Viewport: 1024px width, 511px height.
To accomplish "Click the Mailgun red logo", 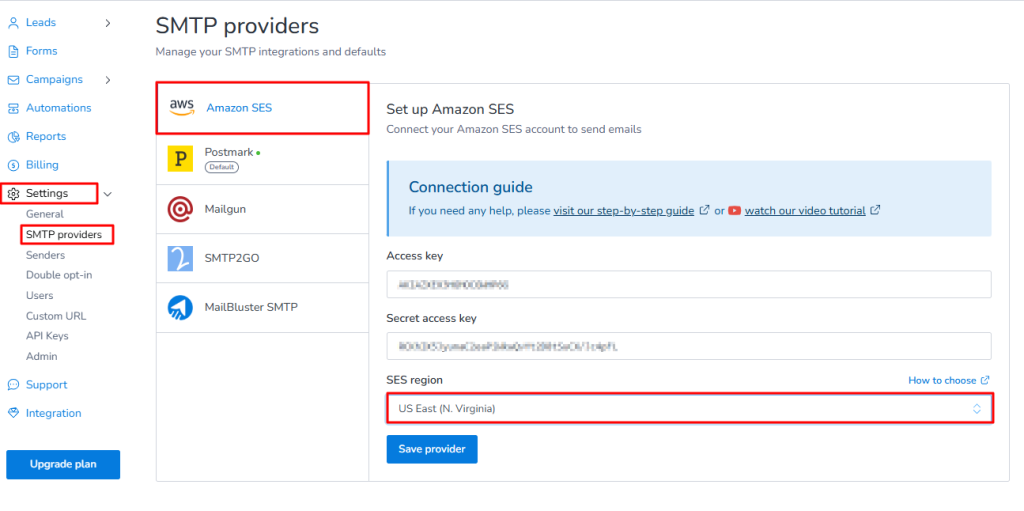I will tap(180, 209).
